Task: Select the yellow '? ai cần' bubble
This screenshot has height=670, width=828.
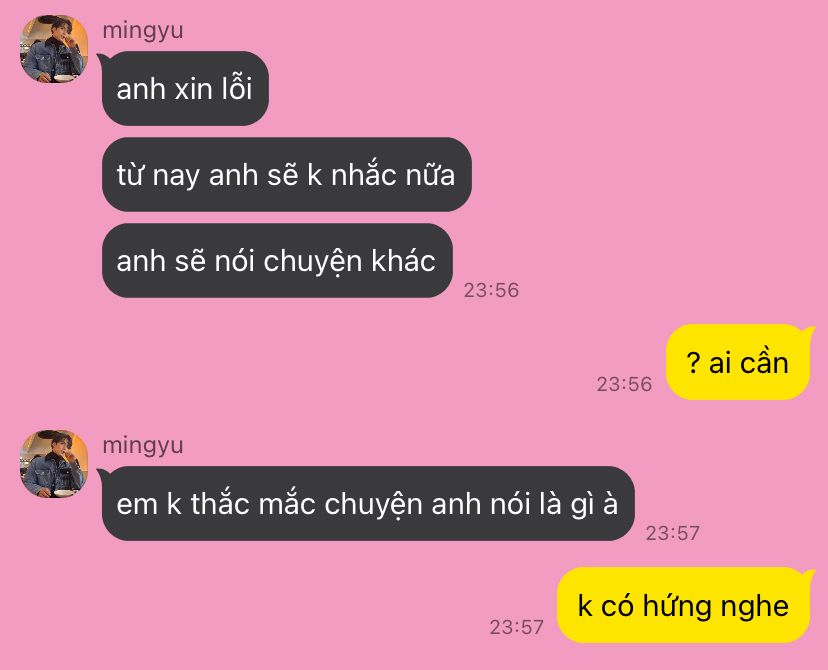Action: pyautogui.click(x=738, y=362)
